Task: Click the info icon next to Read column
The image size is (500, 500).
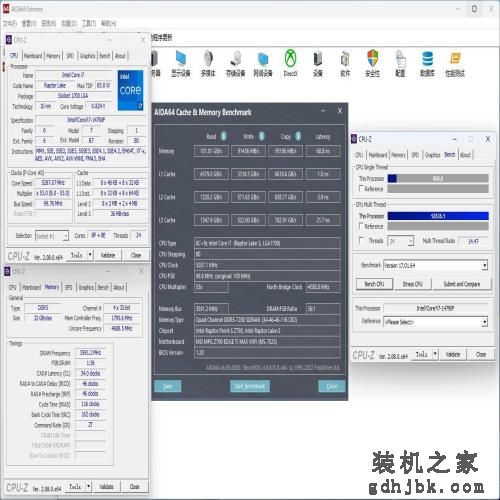Action: [224, 136]
